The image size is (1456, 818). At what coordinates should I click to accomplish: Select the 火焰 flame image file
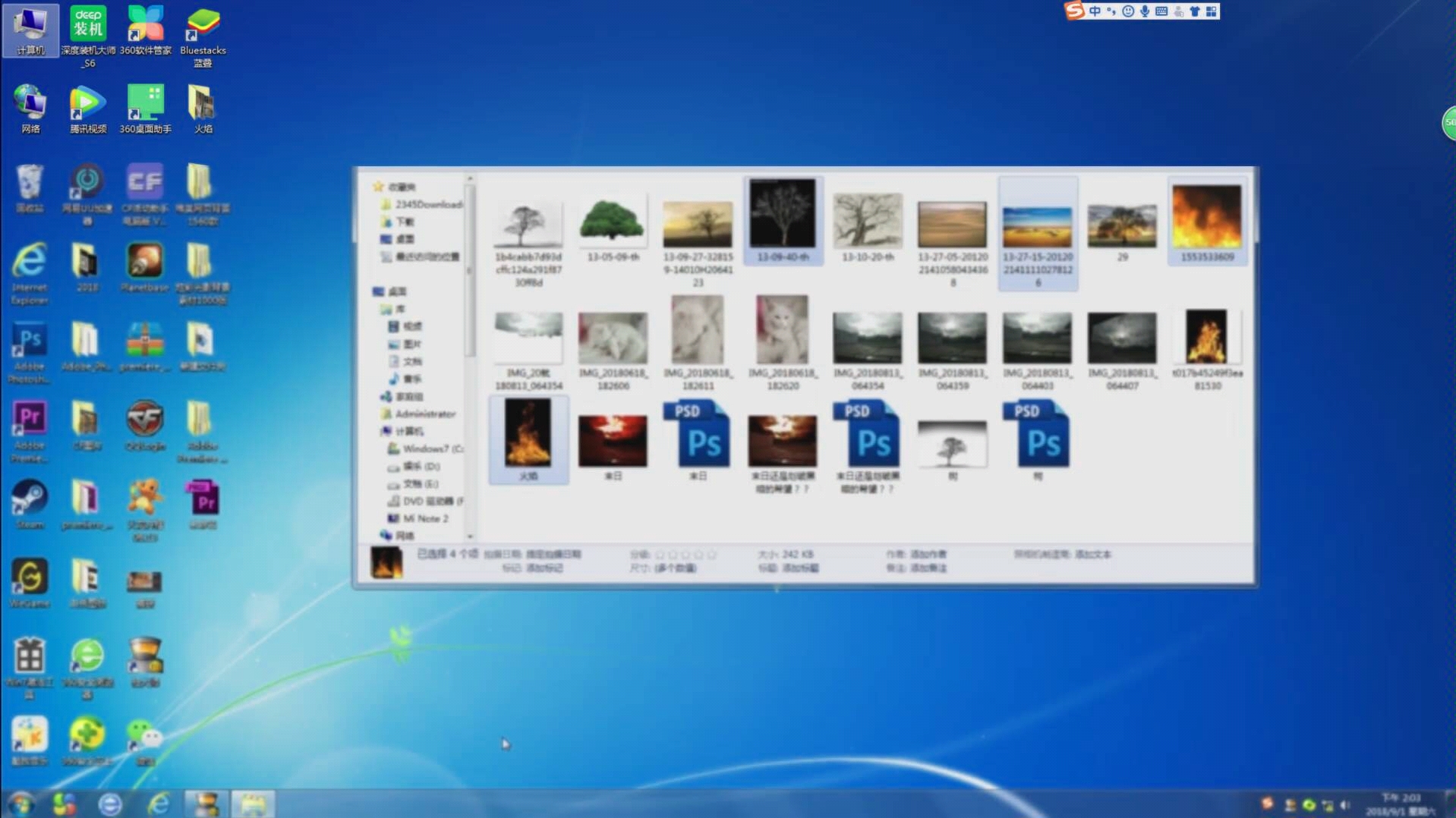coord(528,439)
